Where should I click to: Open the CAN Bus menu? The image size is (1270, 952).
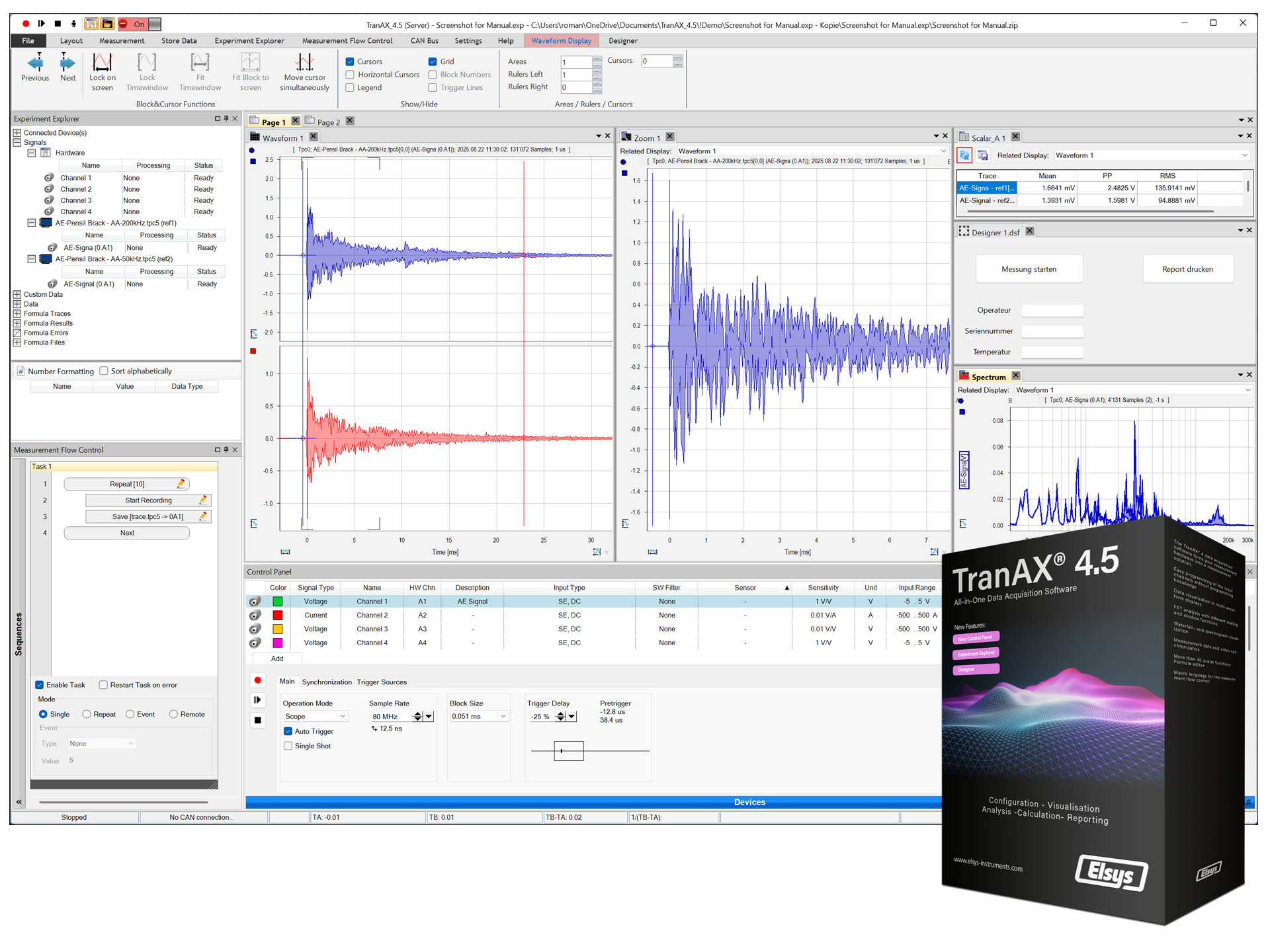tap(424, 40)
